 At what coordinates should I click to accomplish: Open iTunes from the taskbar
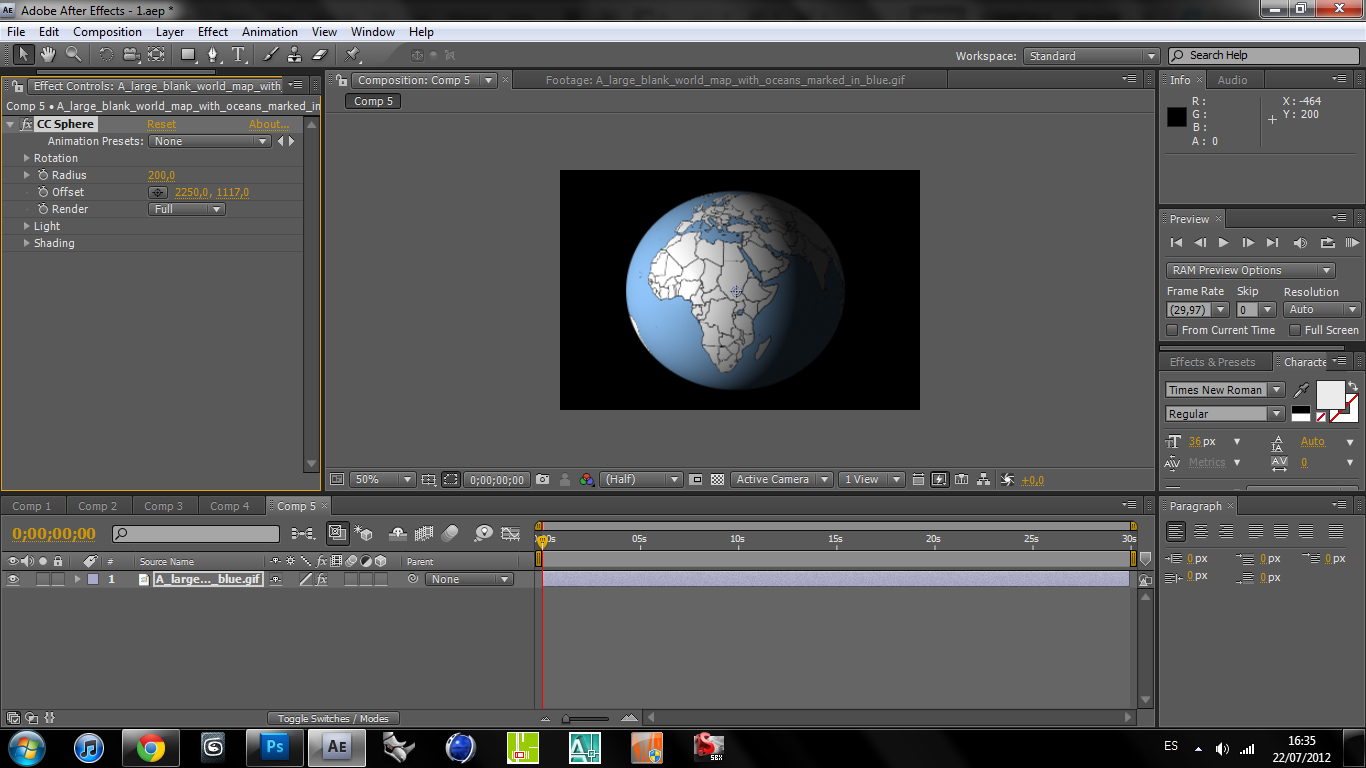[89, 746]
